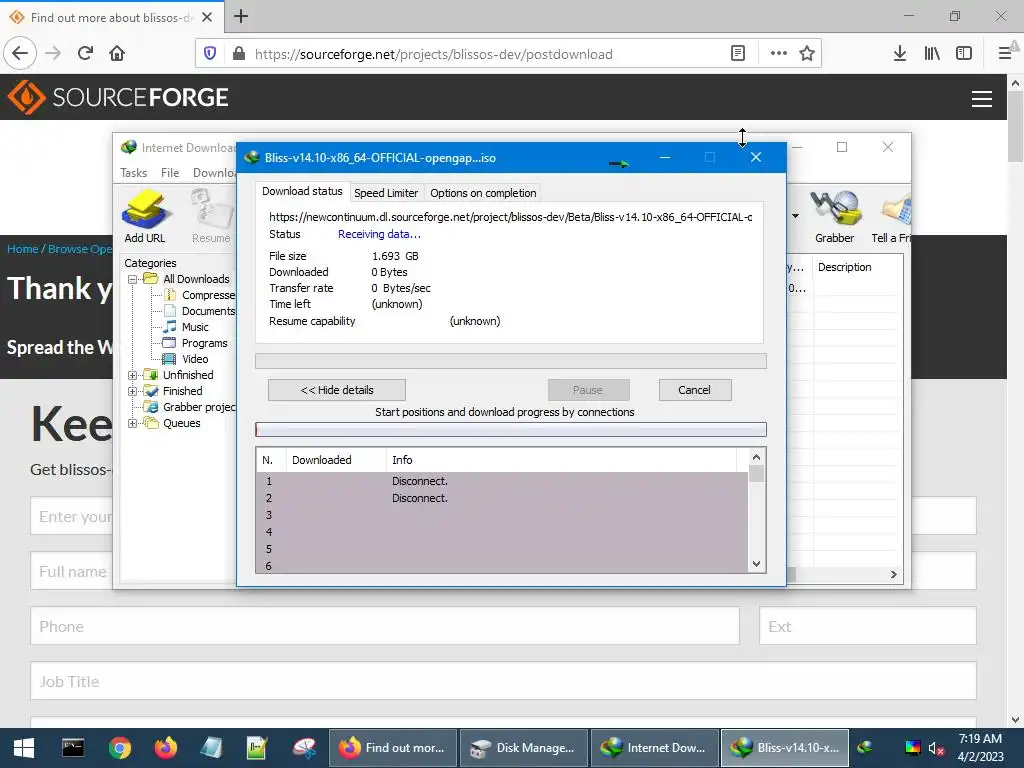Click the Add URL icon in IDM
Viewport: 1024px width, 768px height.
click(x=144, y=216)
